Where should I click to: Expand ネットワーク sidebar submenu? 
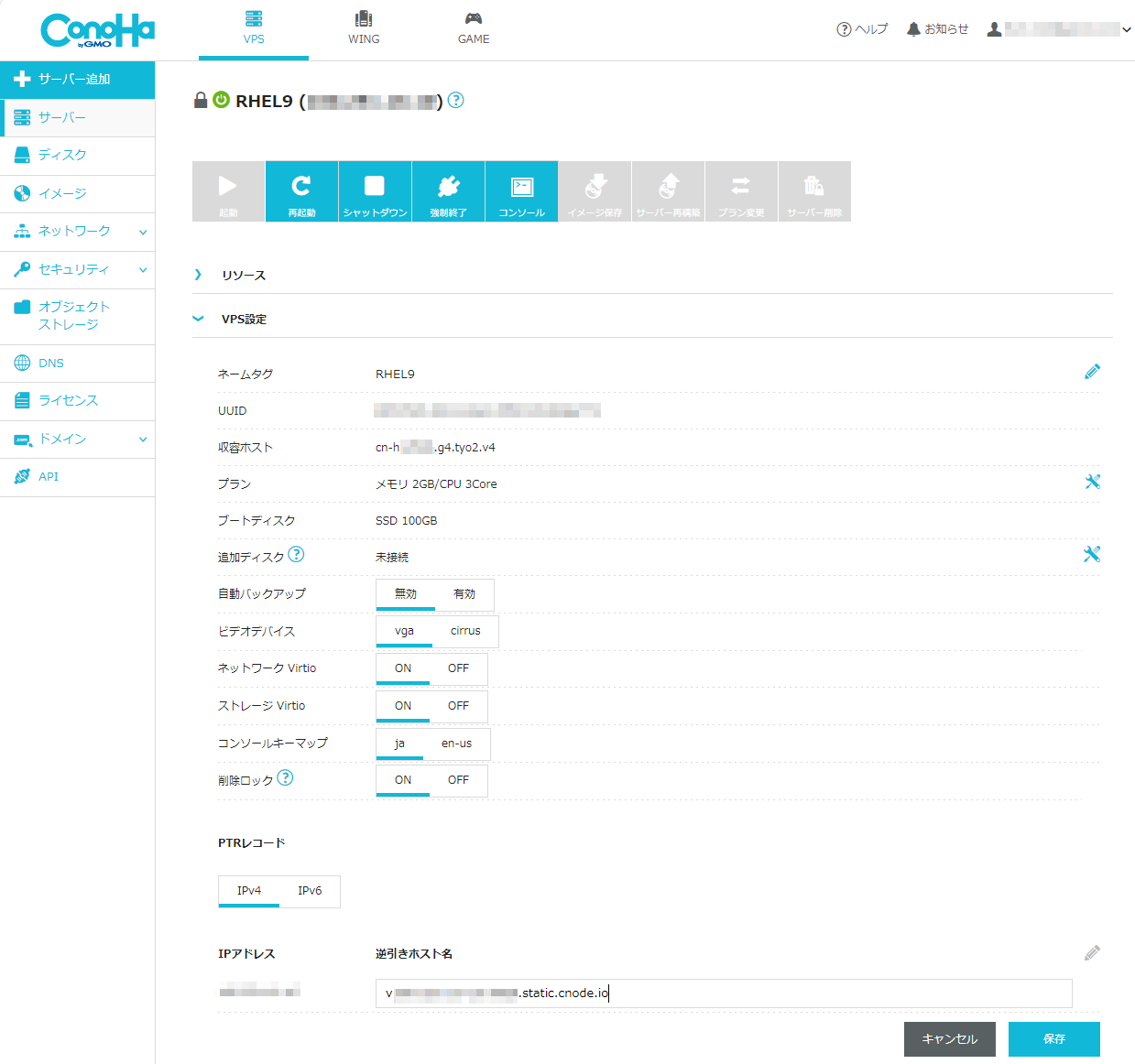(x=143, y=233)
